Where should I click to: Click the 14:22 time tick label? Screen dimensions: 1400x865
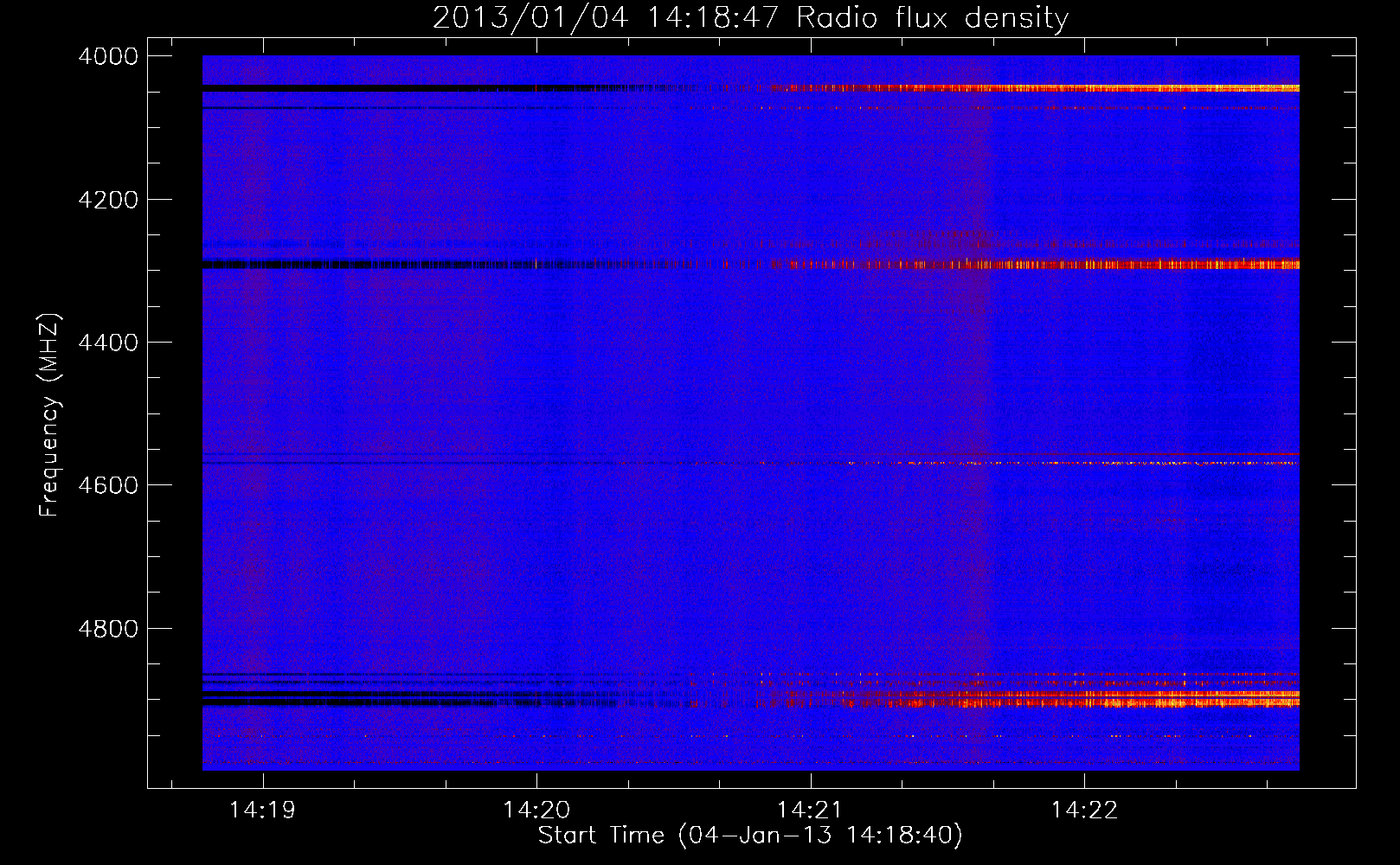(x=1084, y=810)
